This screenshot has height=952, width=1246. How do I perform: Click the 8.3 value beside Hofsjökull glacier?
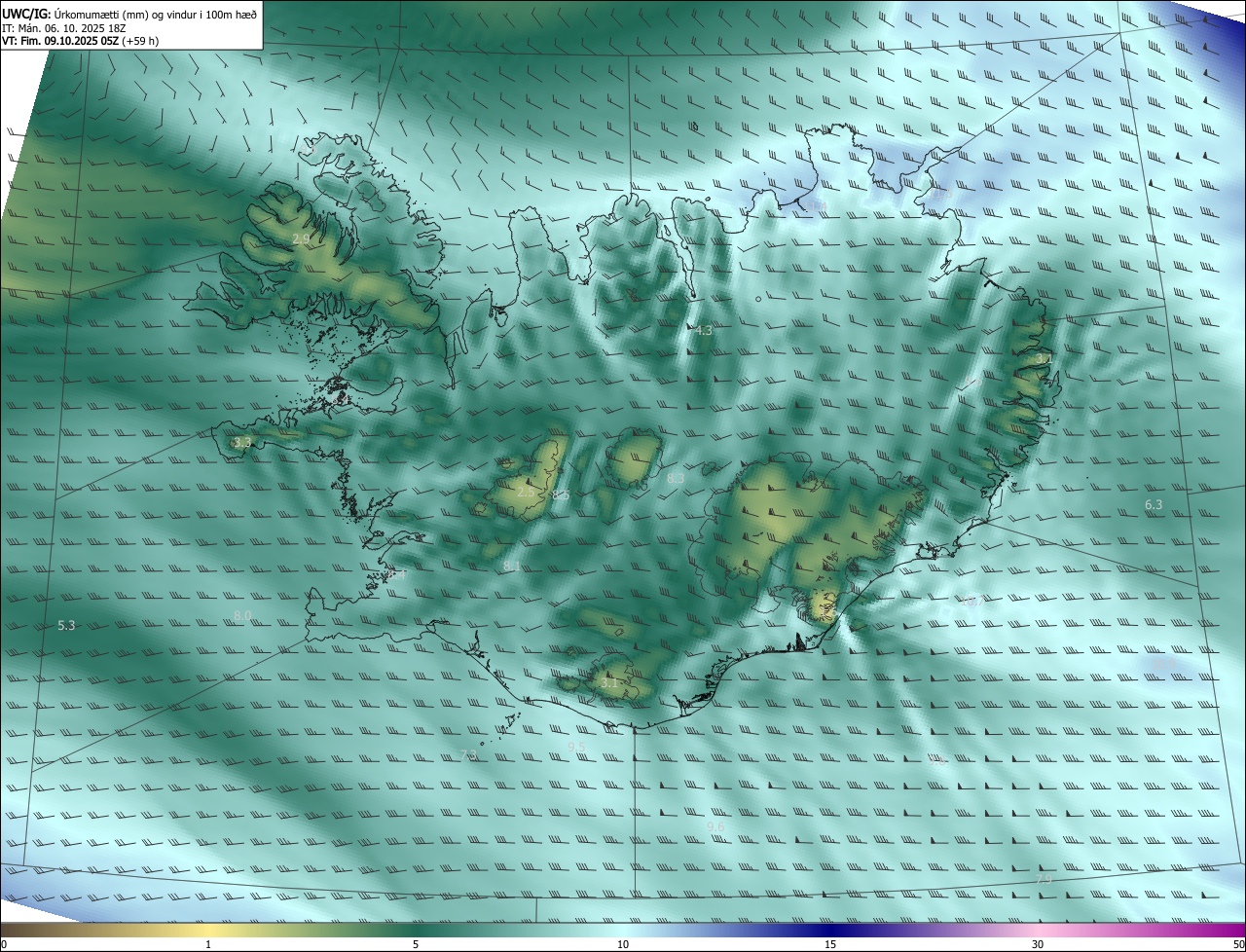[676, 479]
